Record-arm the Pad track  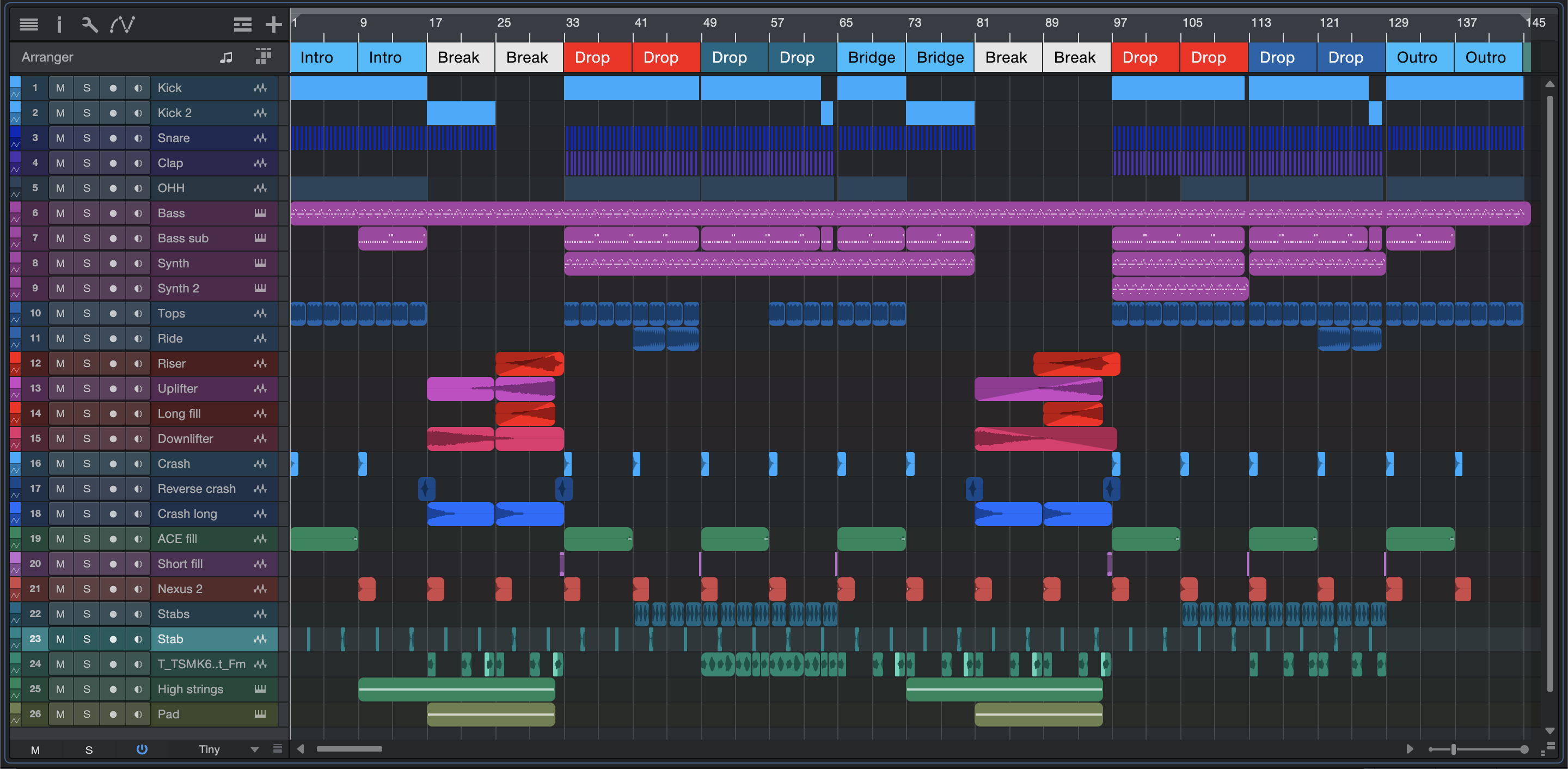point(113,714)
